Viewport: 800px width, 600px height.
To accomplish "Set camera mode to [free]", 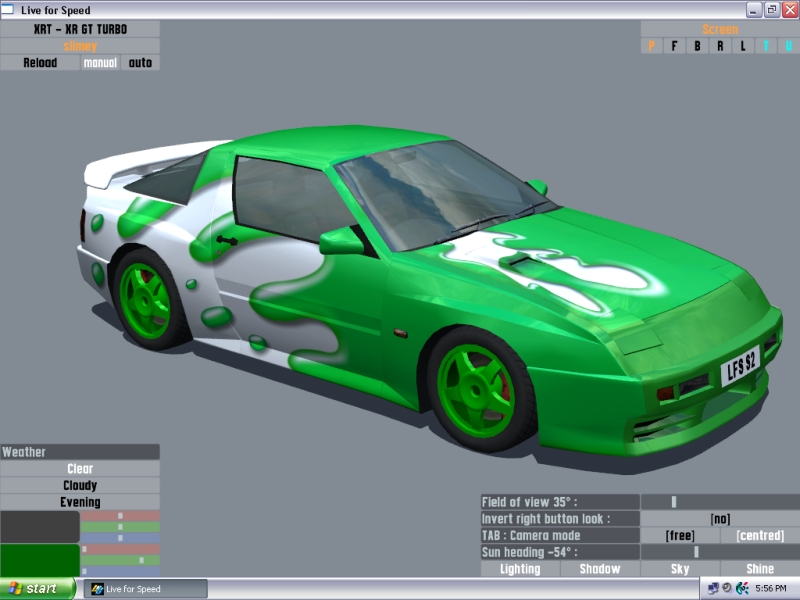I will [680, 536].
